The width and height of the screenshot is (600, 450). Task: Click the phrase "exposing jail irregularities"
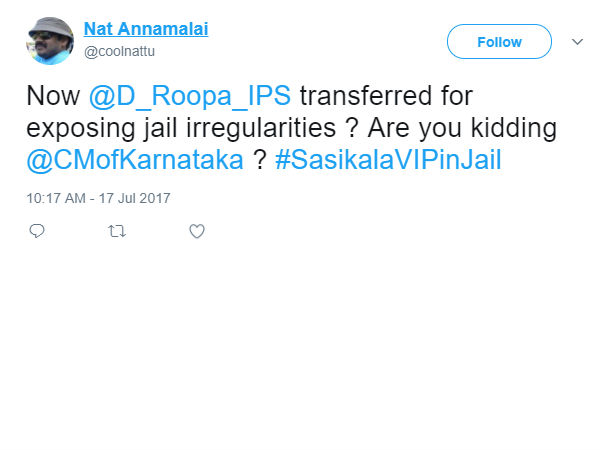[167, 129]
